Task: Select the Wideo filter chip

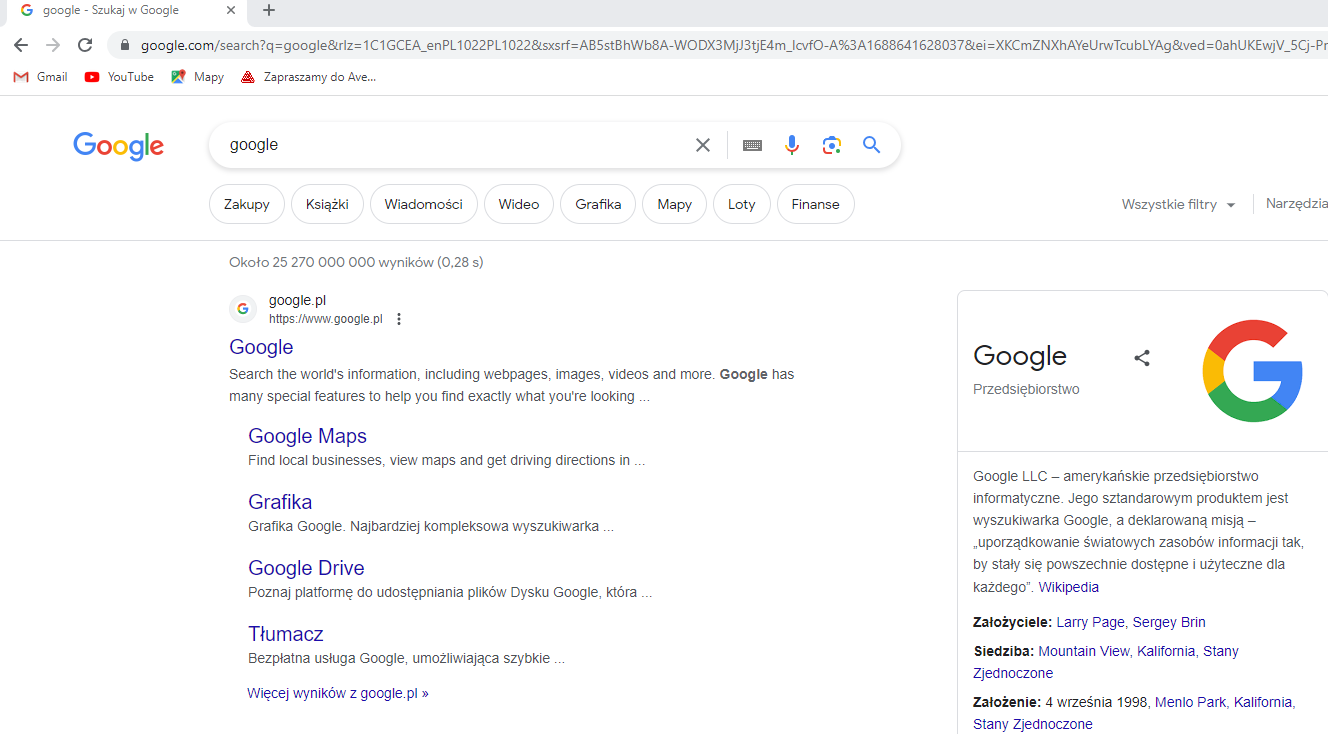Action: click(x=519, y=204)
